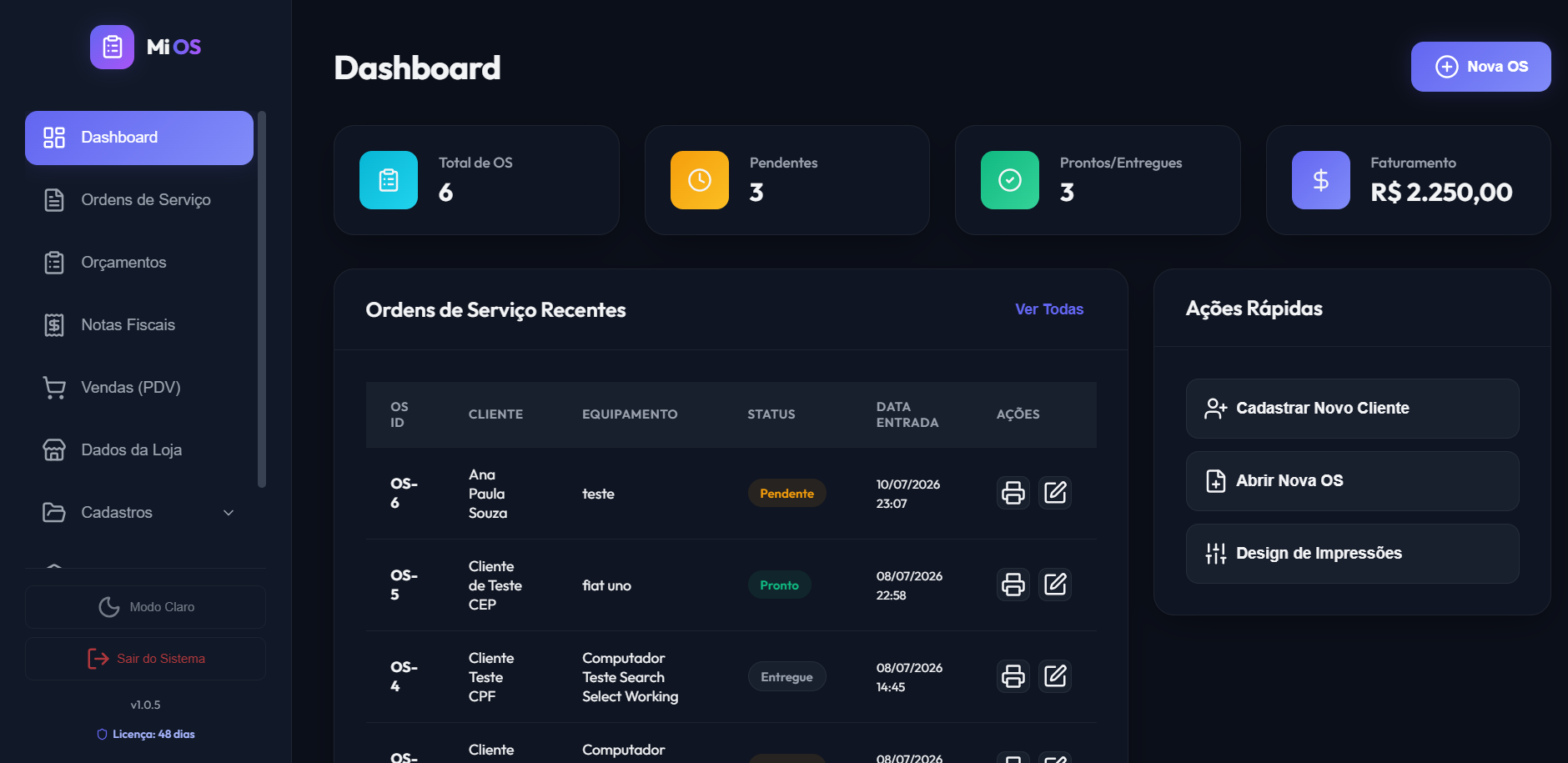Click date 10/07/2026 23:07
Screen dimensions: 1568x763
(x=907, y=494)
